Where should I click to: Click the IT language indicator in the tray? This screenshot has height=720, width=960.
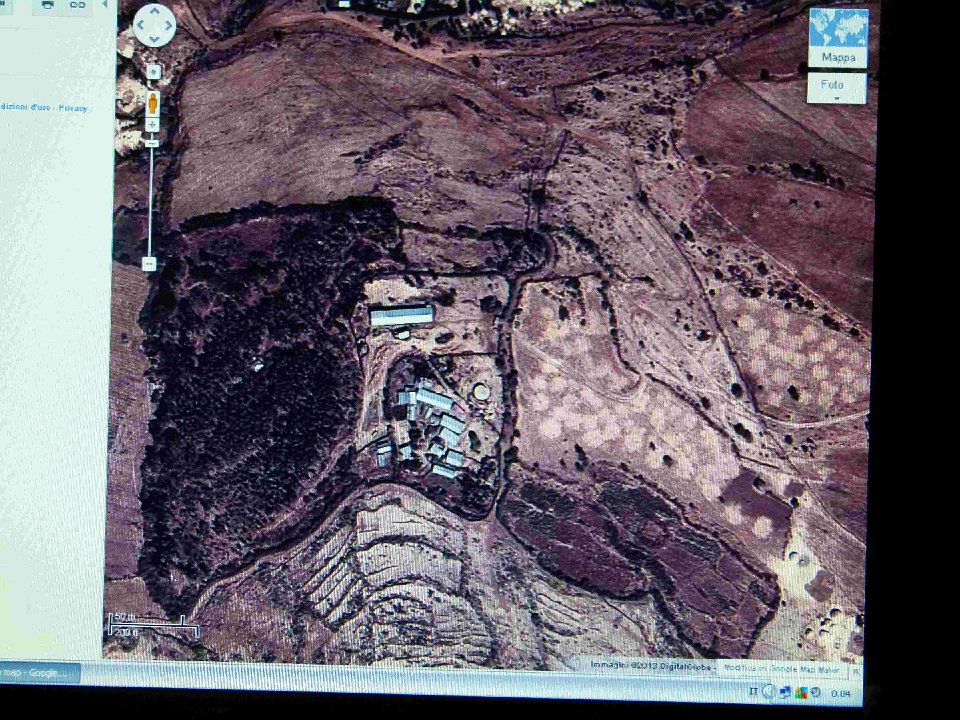pyautogui.click(x=753, y=692)
